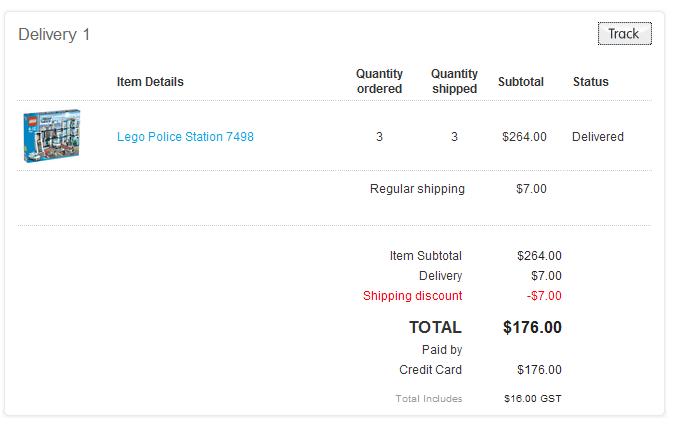Click the TOTAL label

(435, 327)
